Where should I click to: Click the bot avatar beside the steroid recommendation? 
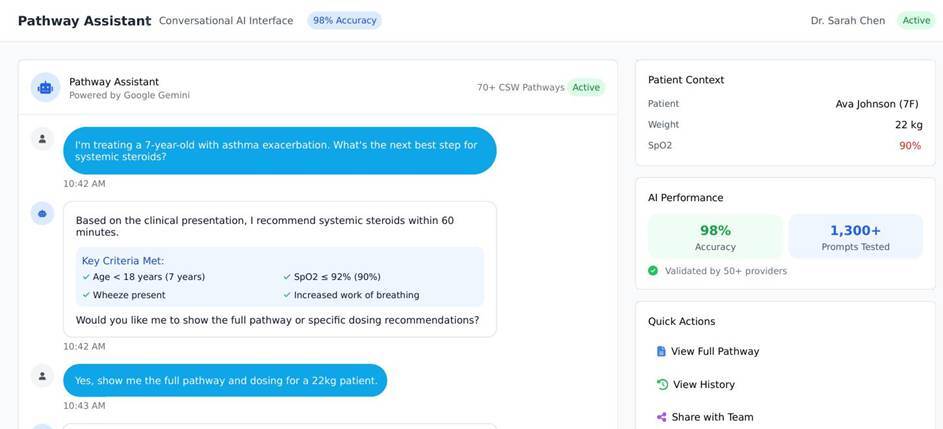click(42, 214)
